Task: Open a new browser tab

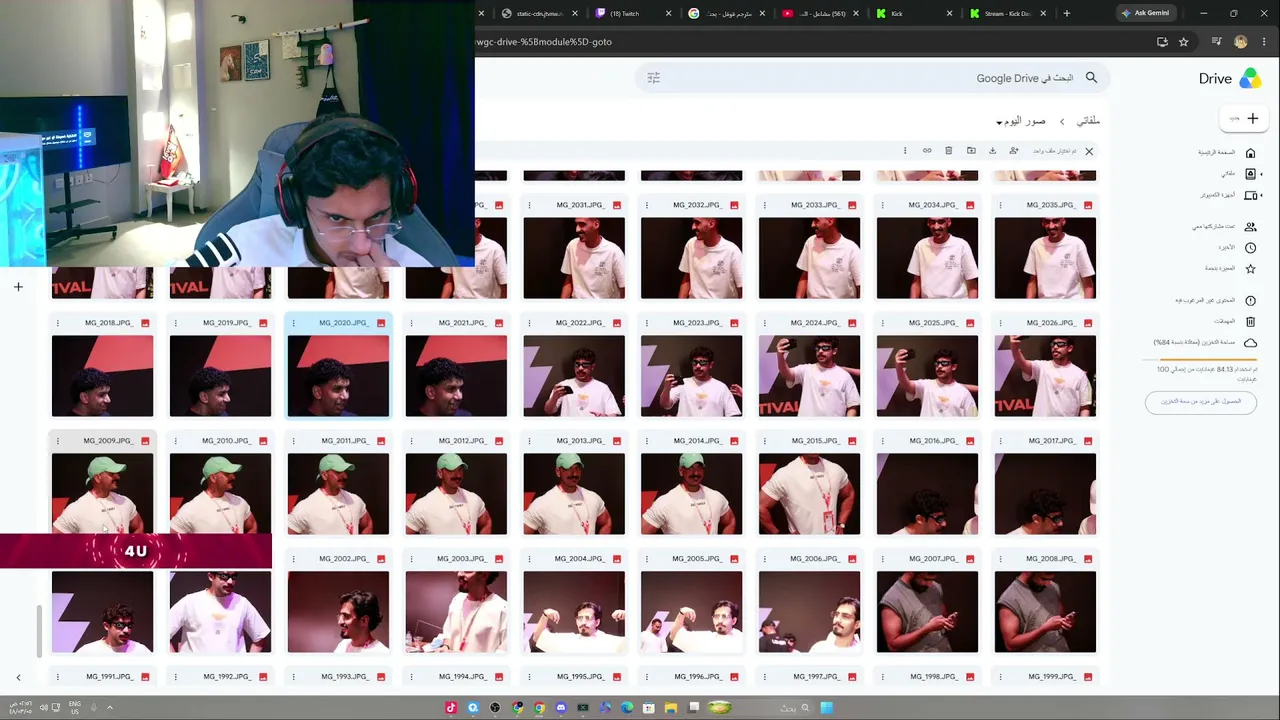Action: tap(1067, 14)
